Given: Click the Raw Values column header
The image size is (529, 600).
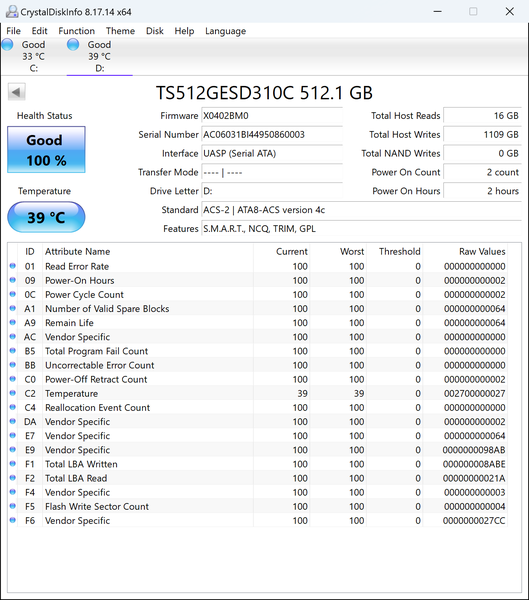Looking at the screenshot, I should [482, 251].
